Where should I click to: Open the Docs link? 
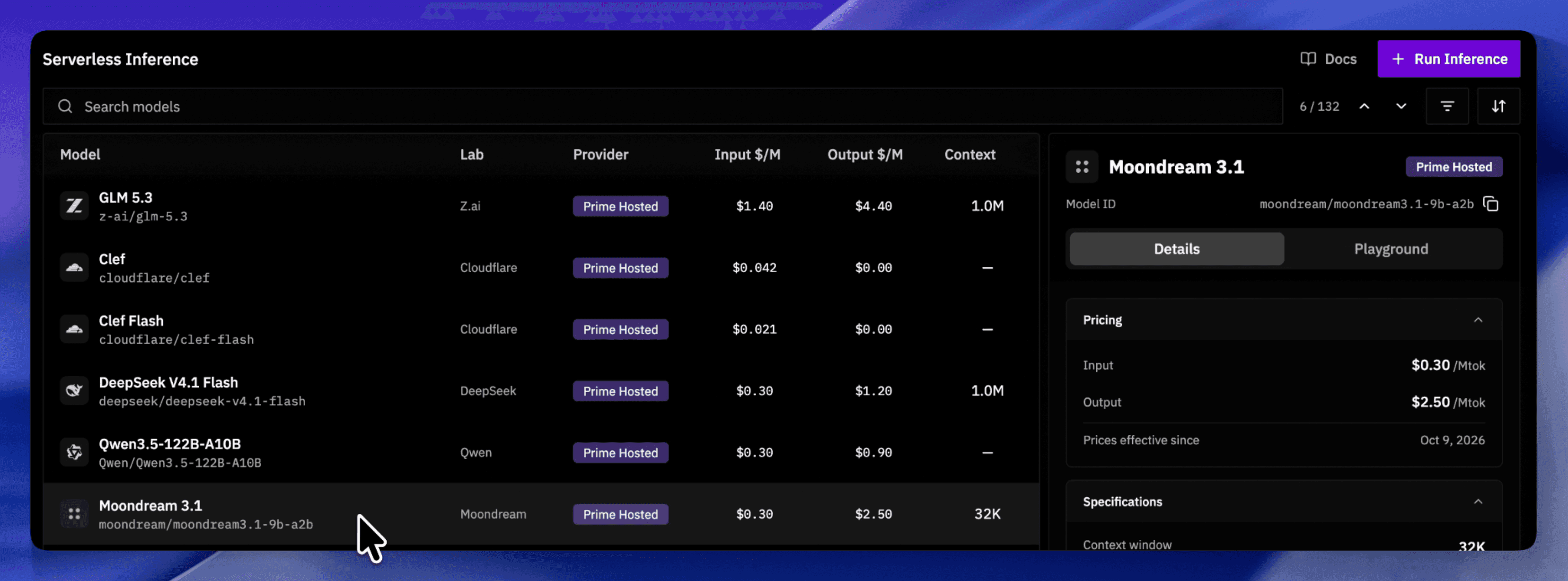(x=1328, y=59)
